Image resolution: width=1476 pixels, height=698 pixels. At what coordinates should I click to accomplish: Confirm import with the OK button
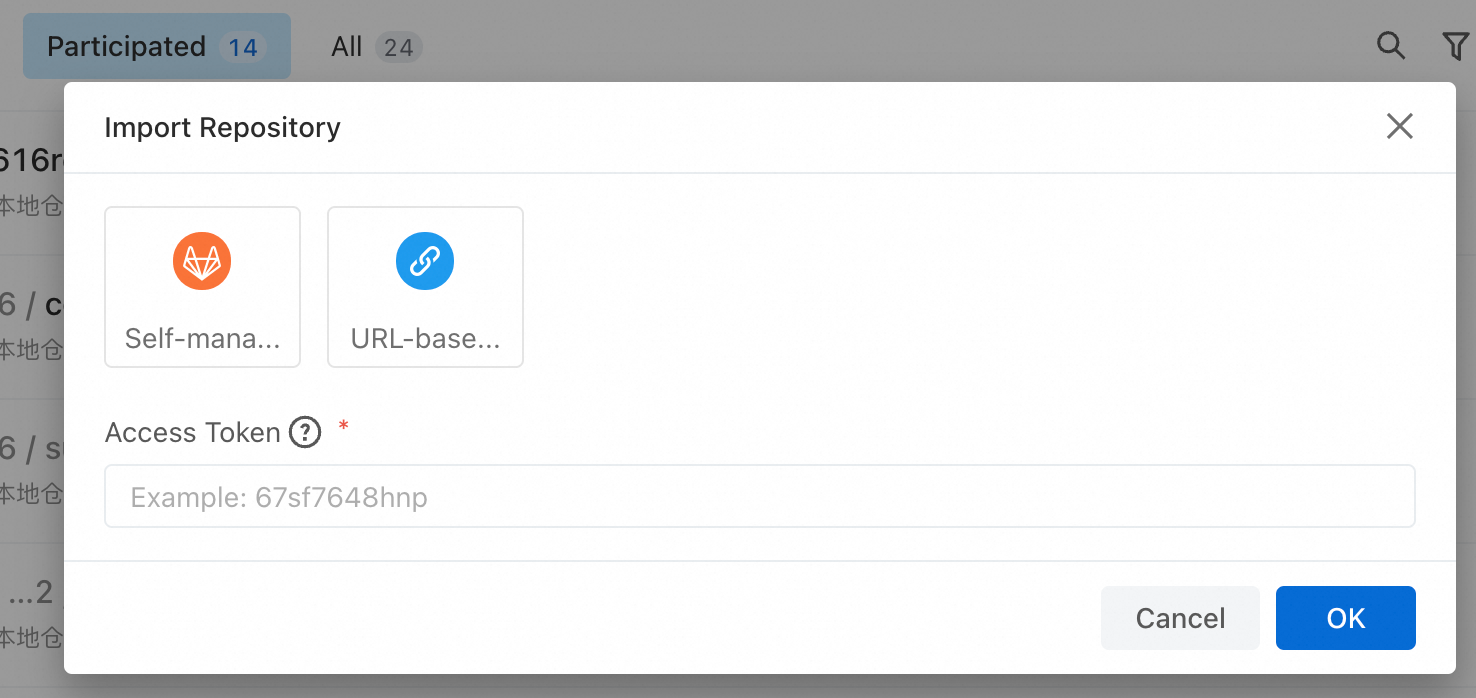(1345, 618)
